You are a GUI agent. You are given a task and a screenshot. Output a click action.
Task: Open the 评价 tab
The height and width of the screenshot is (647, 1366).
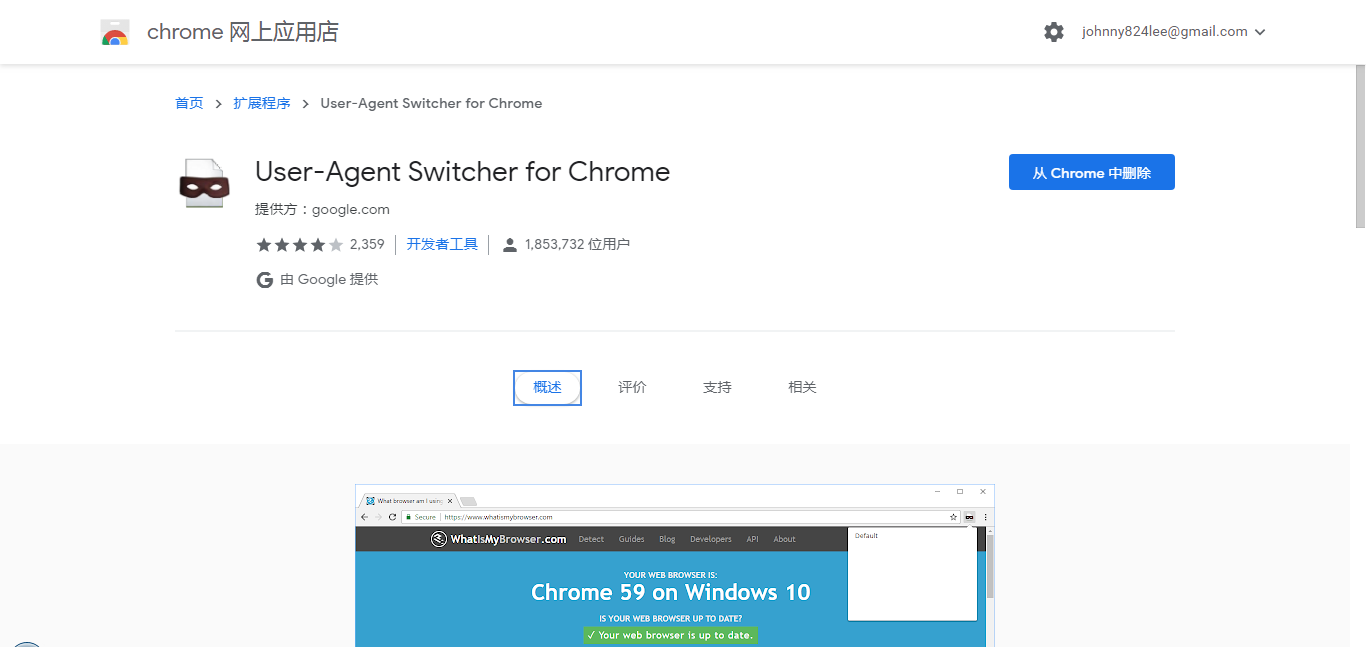(632, 388)
